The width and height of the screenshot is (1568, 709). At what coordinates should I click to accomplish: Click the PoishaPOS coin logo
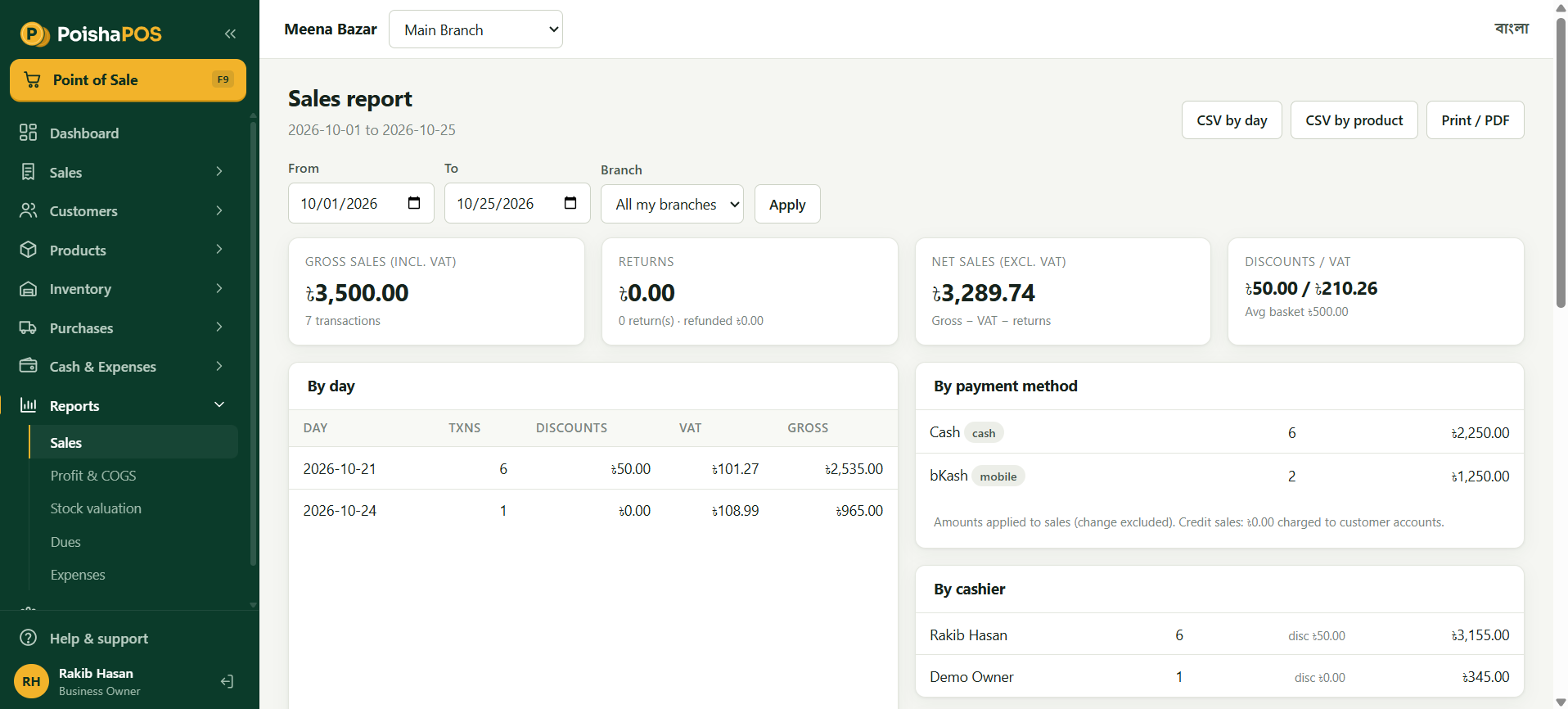[34, 34]
